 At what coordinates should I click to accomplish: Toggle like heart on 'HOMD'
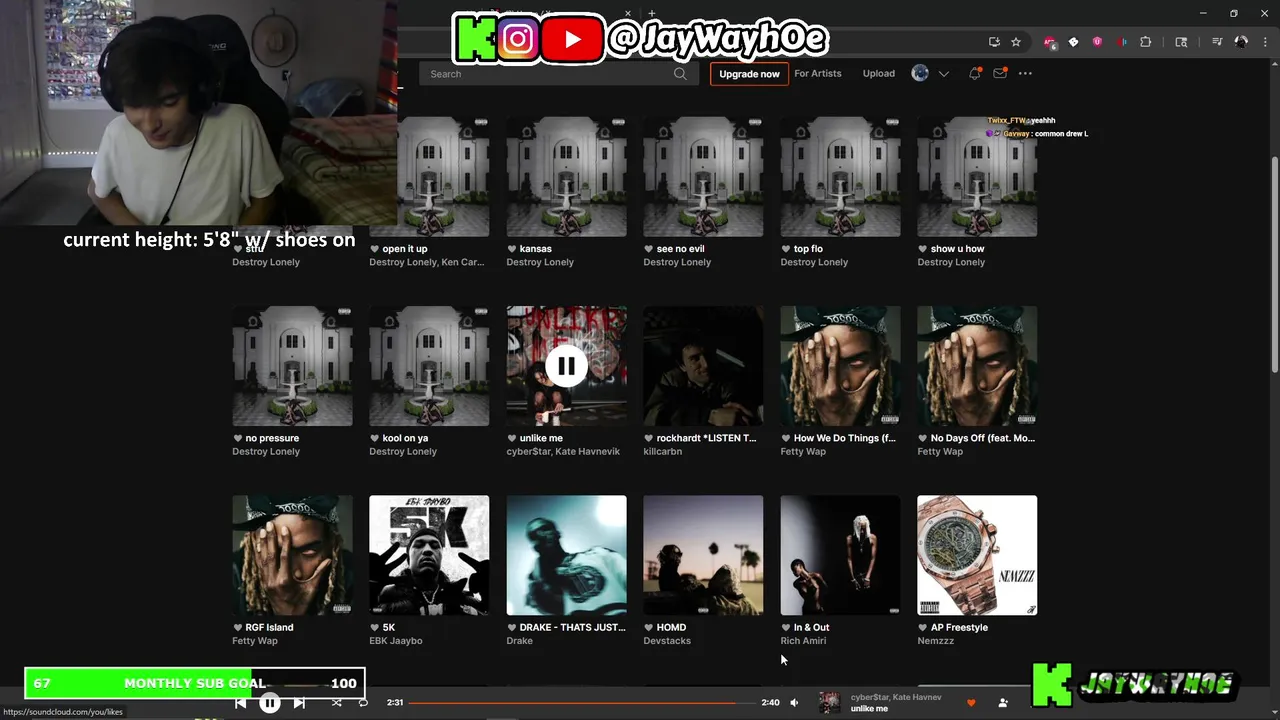pos(649,627)
